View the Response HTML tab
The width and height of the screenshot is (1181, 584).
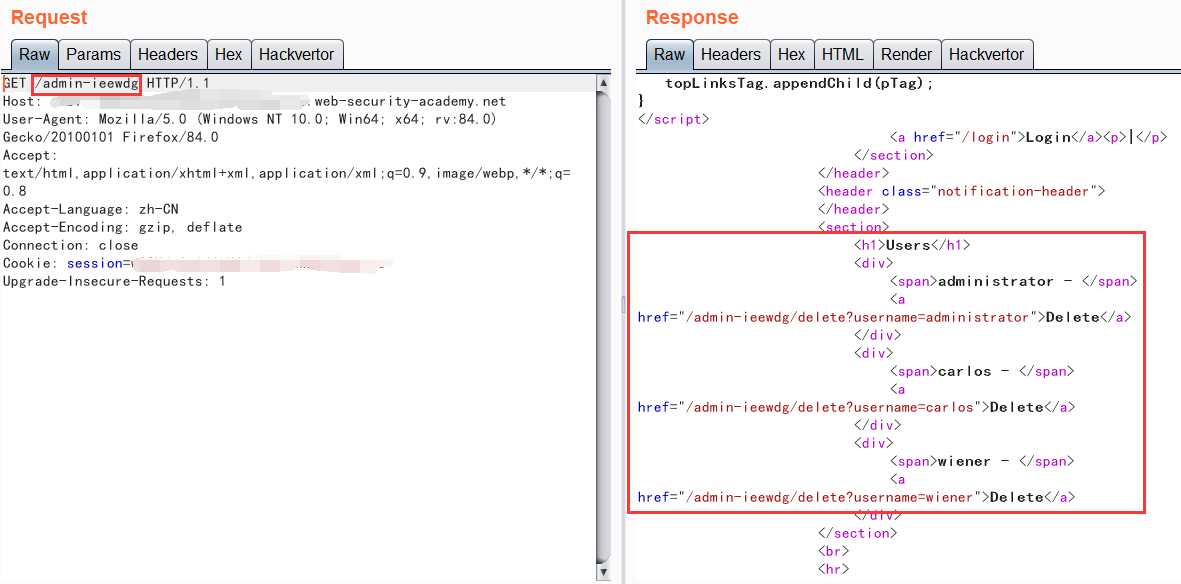pos(842,55)
